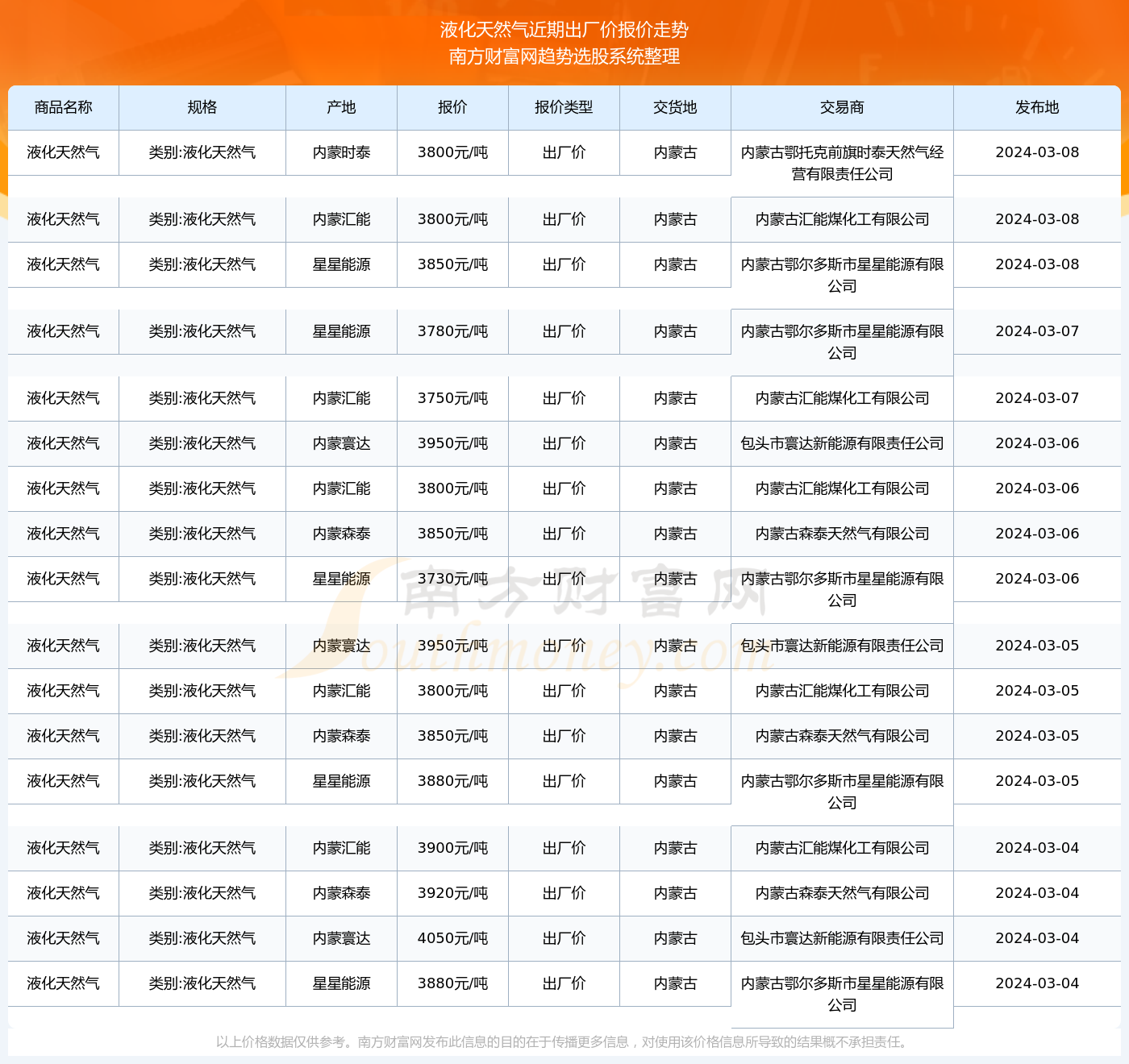Click 3800元/吨 in 内蒙汇能 2024-03-06 row

click(453, 488)
